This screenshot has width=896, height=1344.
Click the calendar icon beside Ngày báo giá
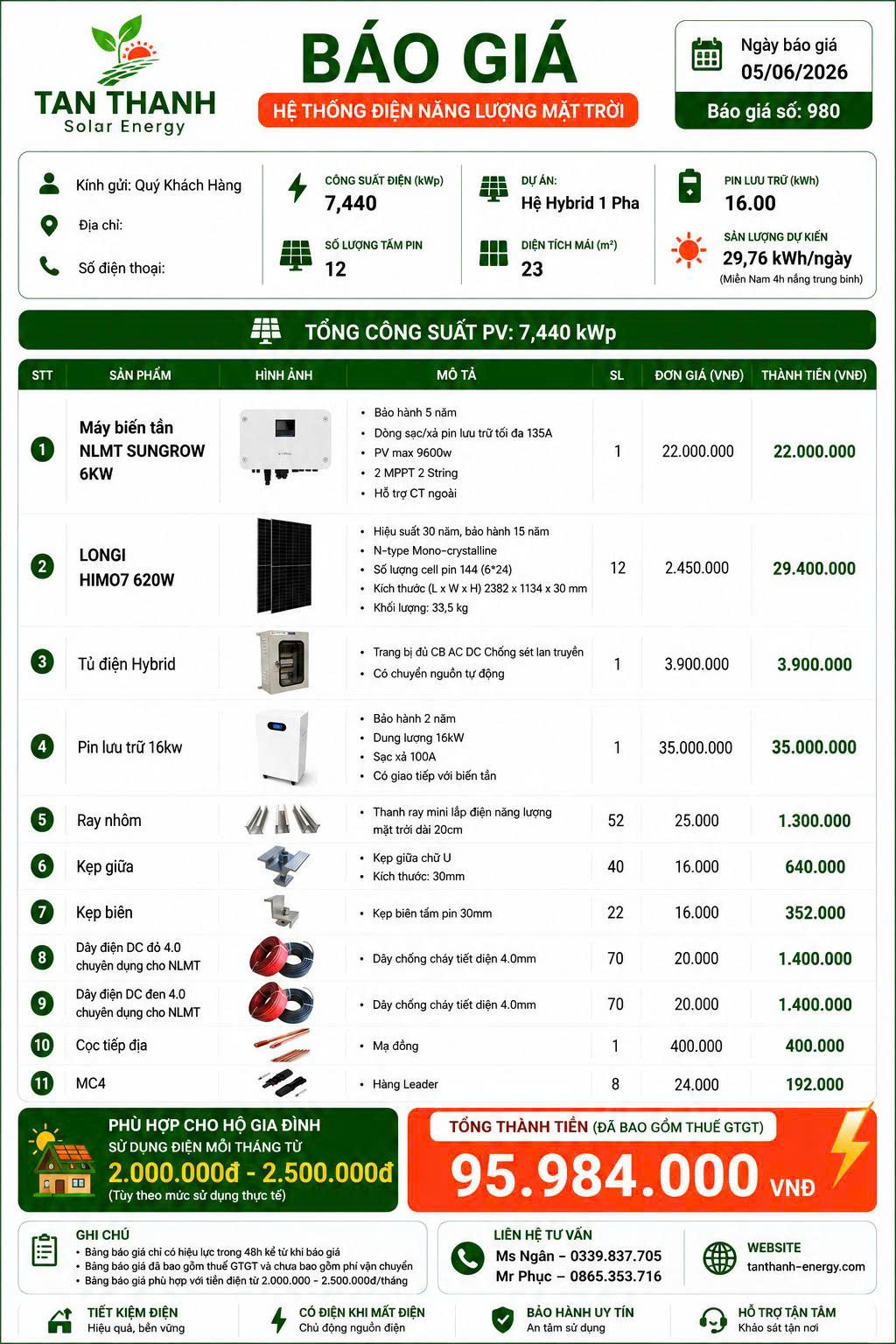tap(707, 54)
